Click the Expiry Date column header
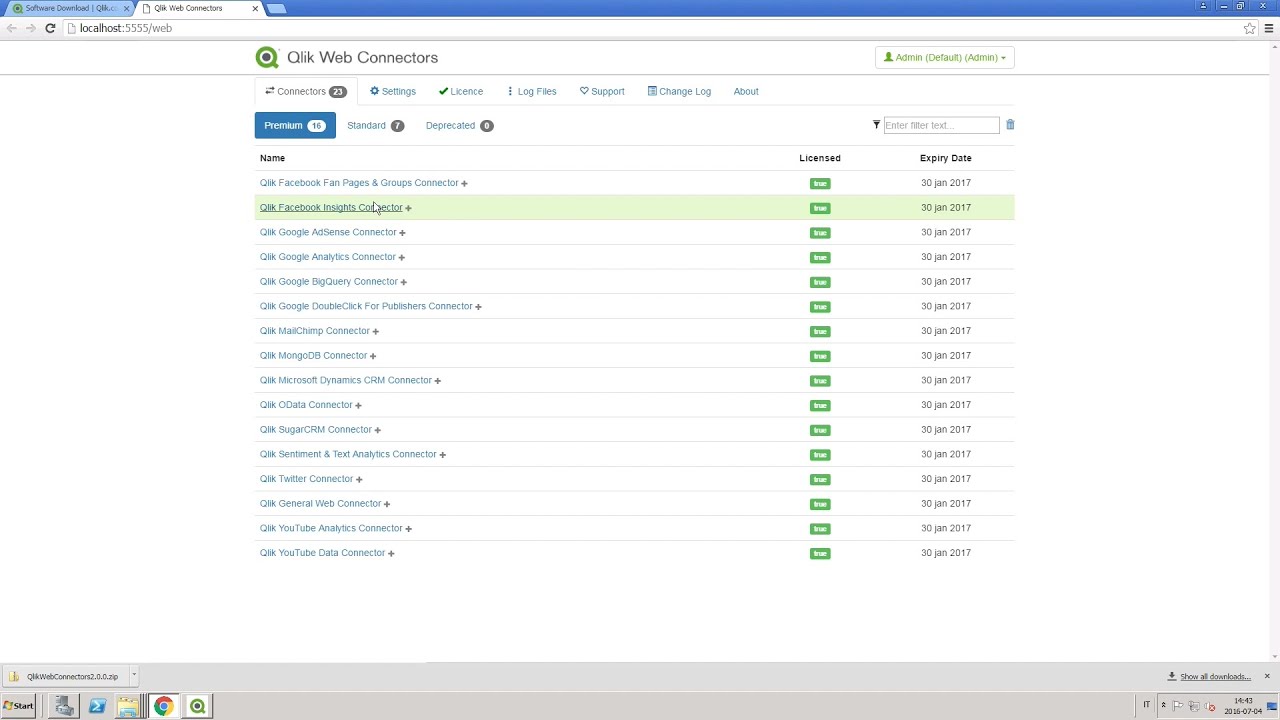 (x=946, y=158)
